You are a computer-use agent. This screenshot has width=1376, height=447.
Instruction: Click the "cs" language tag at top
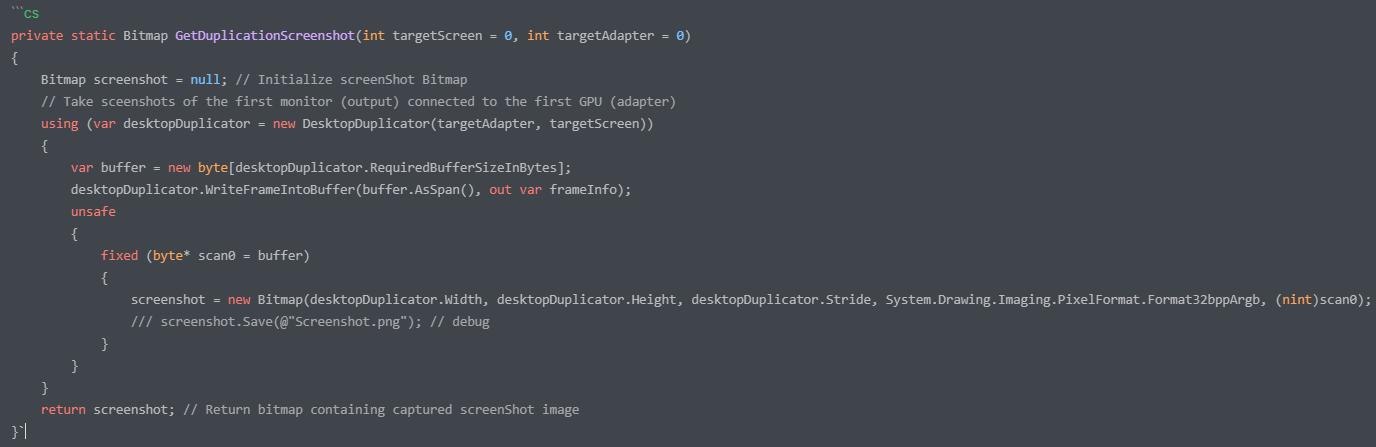point(30,13)
